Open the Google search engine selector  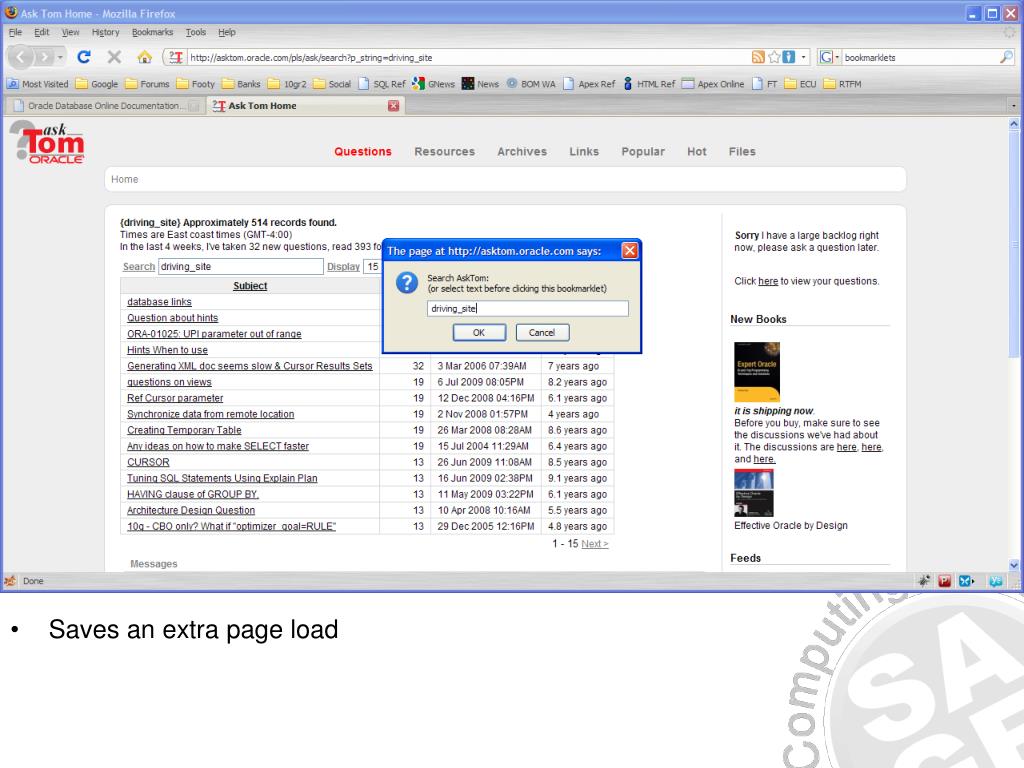point(829,57)
